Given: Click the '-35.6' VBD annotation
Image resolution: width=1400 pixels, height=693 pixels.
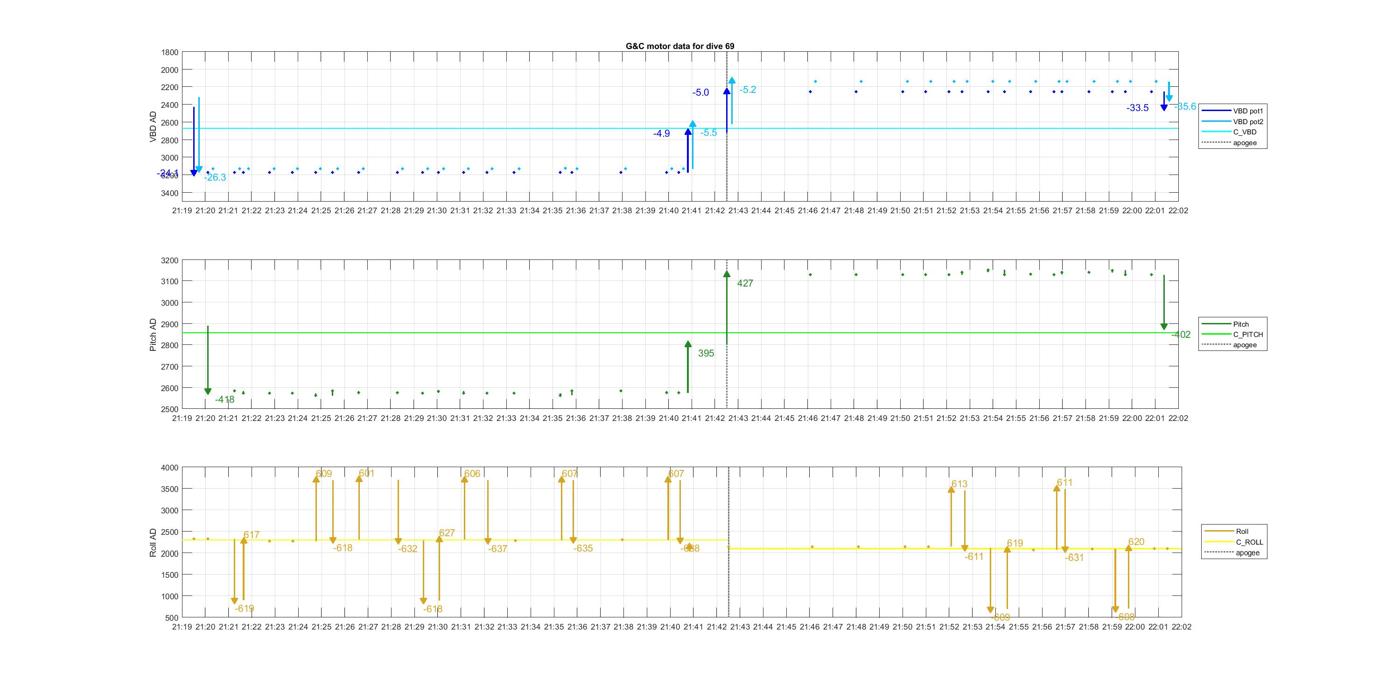Looking at the screenshot, I should (x=1185, y=106).
